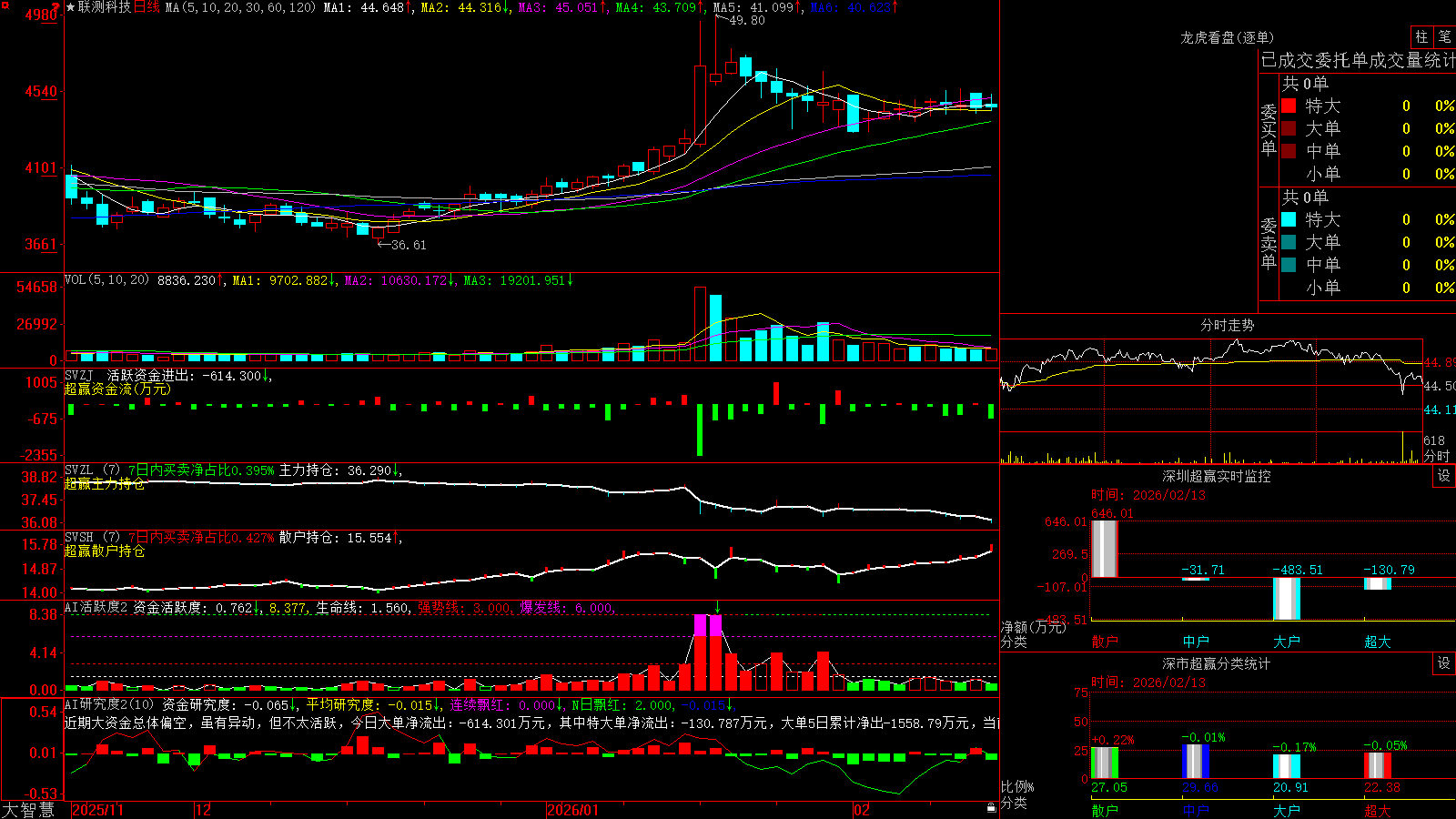Image resolution: width=1456 pixels, height=819 pixels.
Task: Click the 超大 -130.79 bar in 实时监控
Action: (x=1377, y=583)
